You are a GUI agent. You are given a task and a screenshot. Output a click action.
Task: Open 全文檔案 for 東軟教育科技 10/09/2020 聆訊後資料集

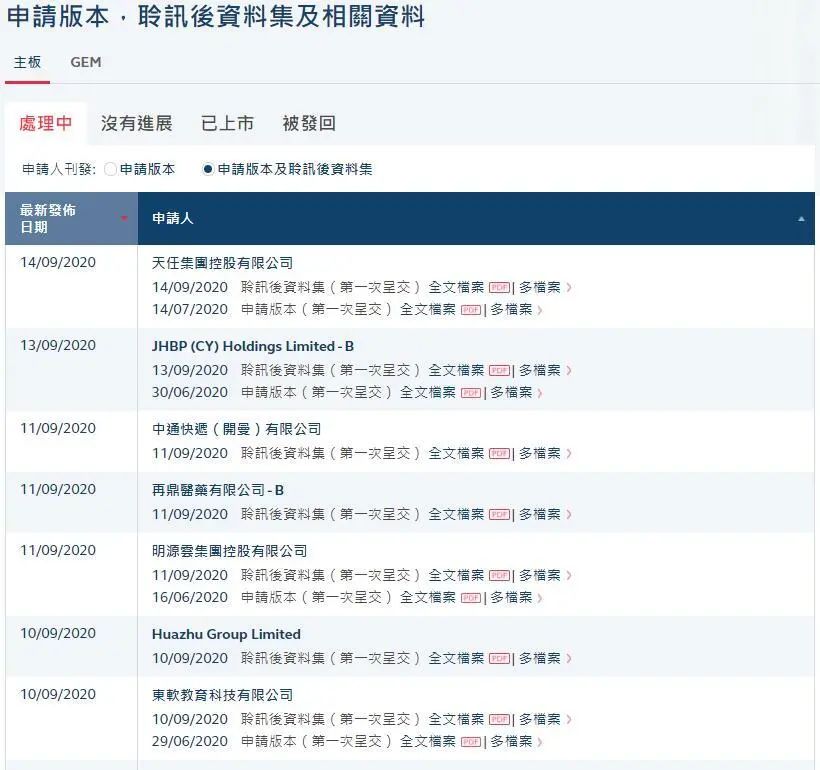click(x=456, y=719)
